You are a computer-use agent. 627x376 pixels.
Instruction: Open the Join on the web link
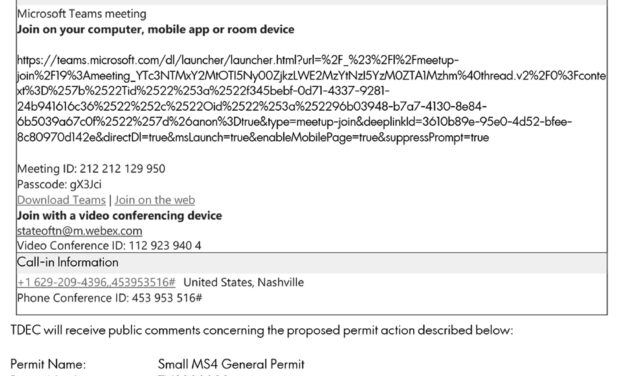(x=155, y=200)
